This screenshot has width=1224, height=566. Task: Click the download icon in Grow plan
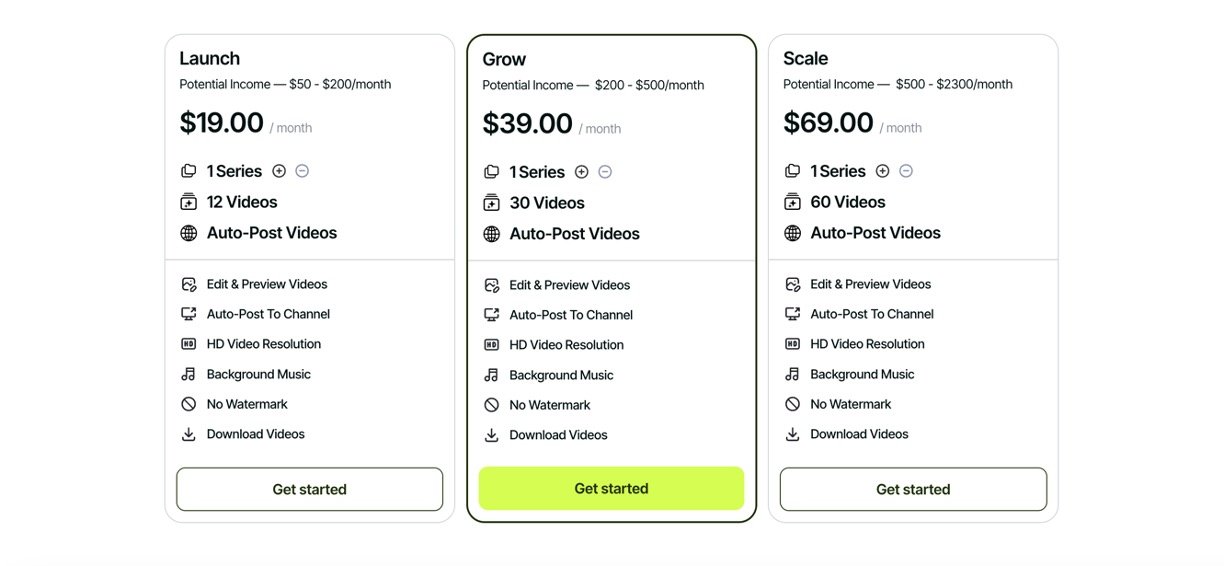pyautogui.click(x=491, y=435)
